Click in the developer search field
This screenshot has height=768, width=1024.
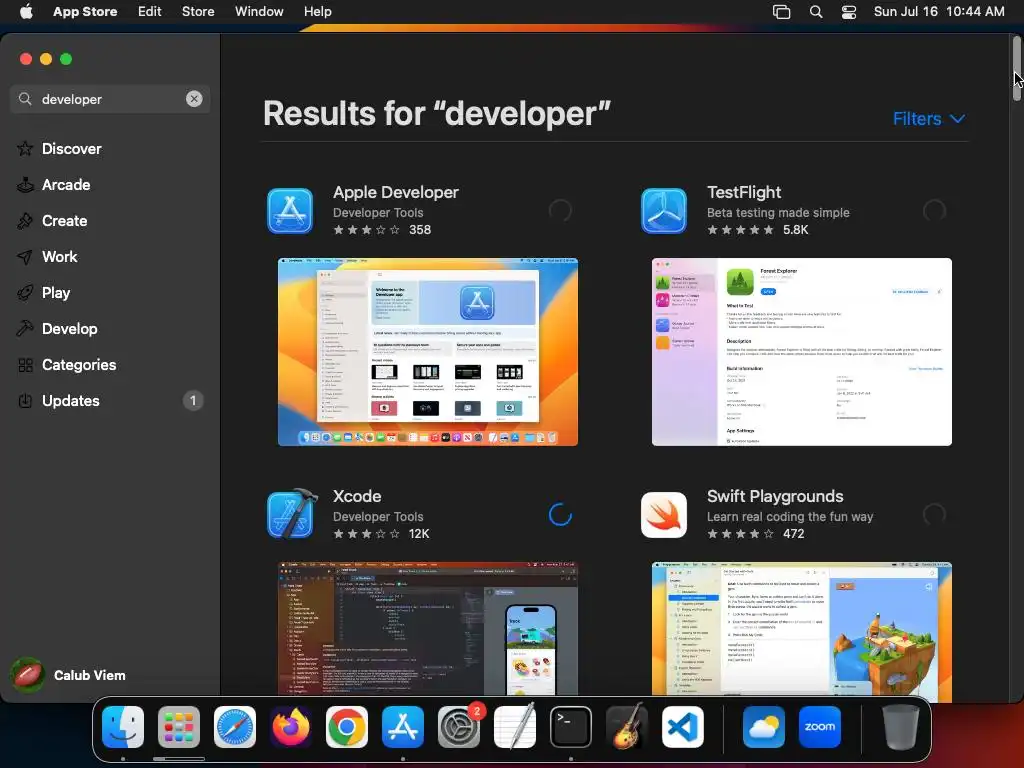point(110,99)
